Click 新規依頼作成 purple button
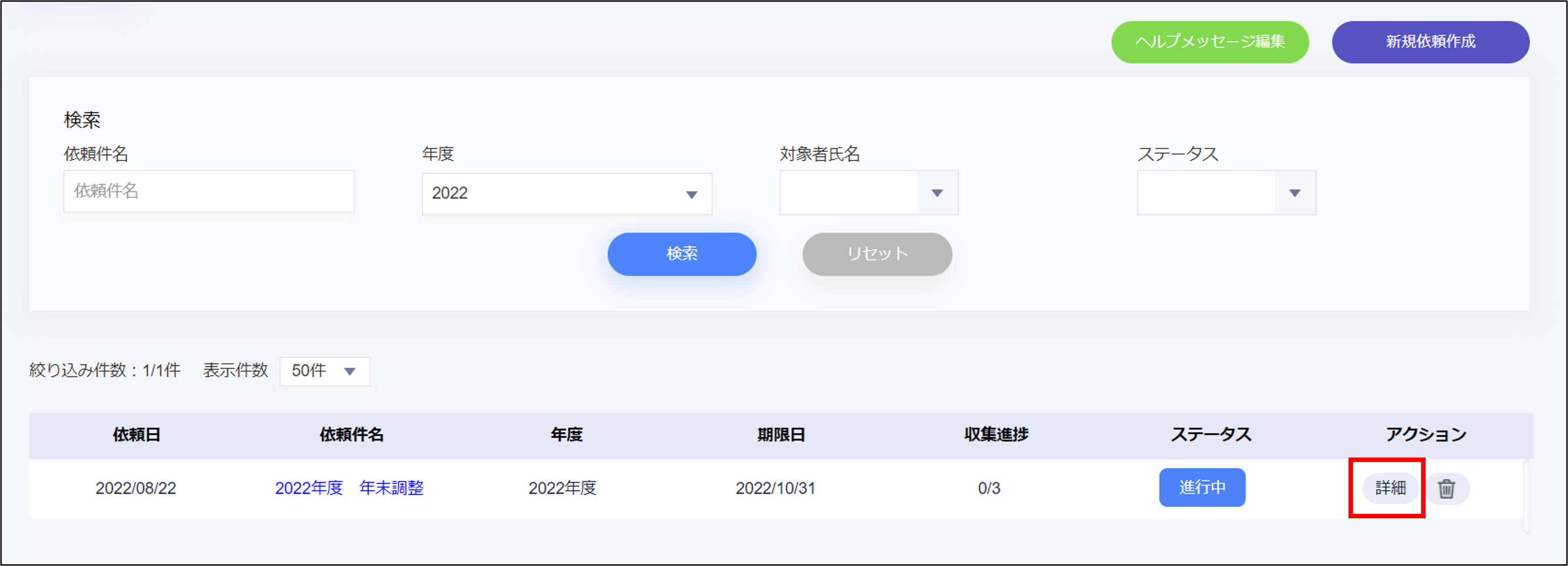 tap(1430, 42)
